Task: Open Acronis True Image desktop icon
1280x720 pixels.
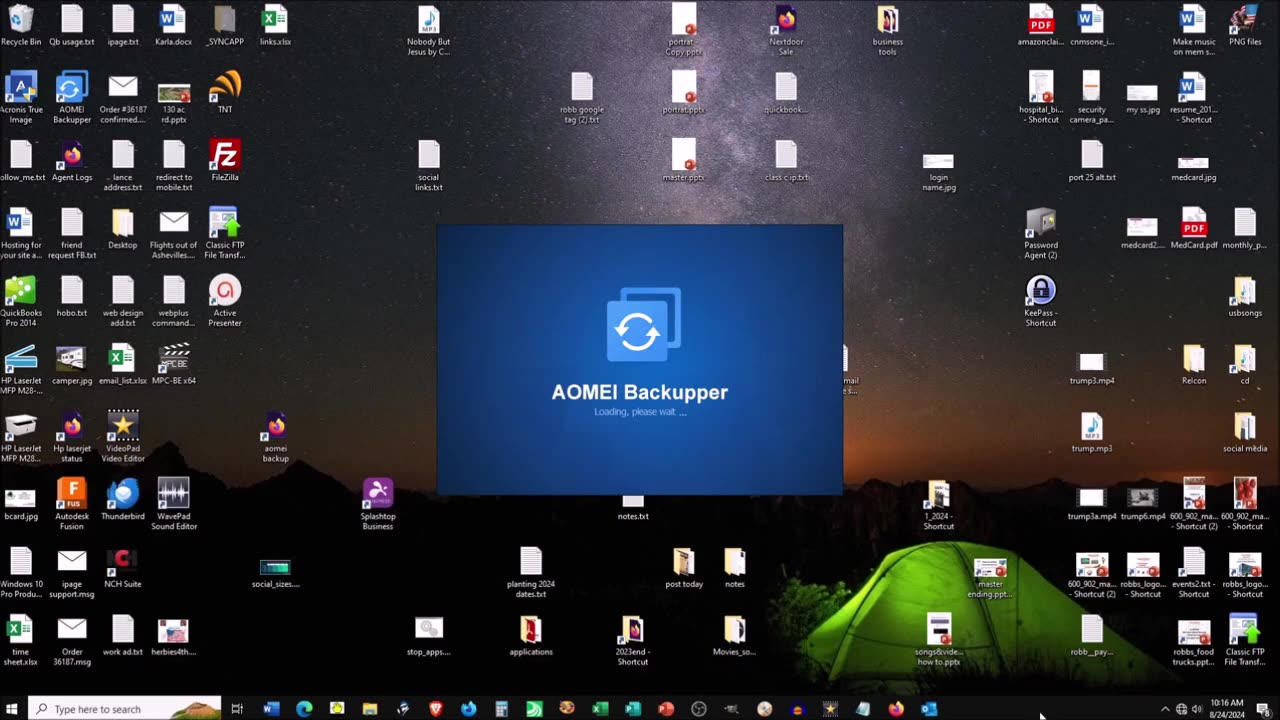Action: tap(21, 98)
